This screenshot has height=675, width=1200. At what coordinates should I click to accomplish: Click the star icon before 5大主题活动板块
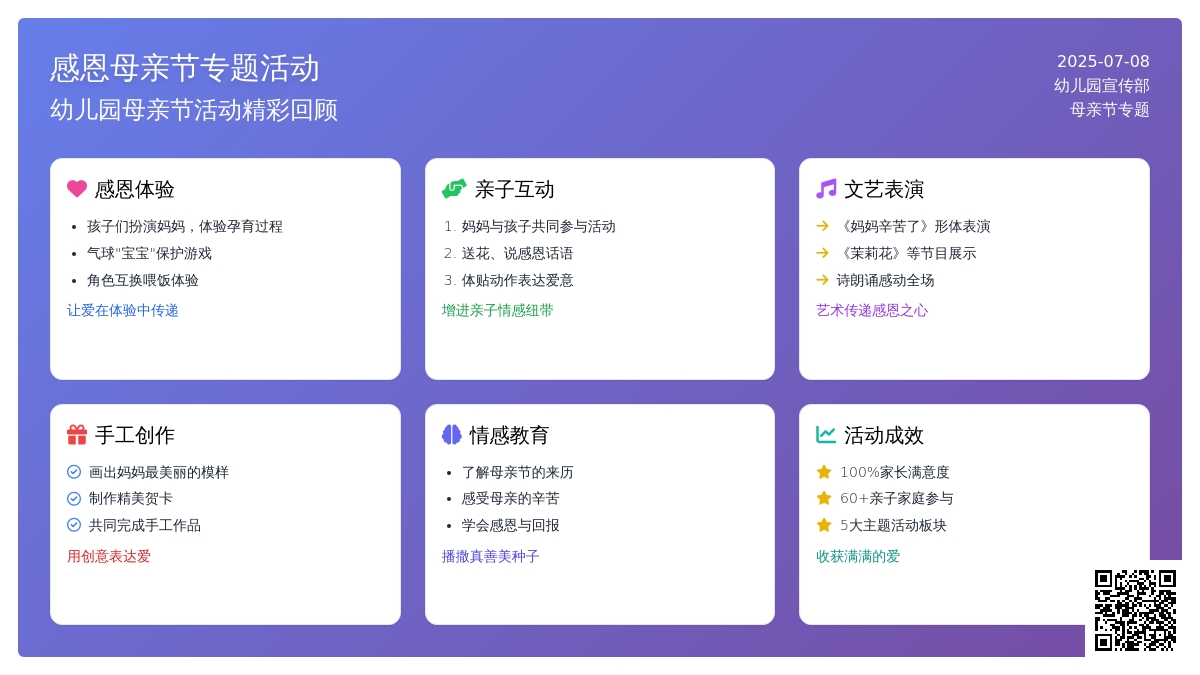pyautogui.click(x=824, y=525)
